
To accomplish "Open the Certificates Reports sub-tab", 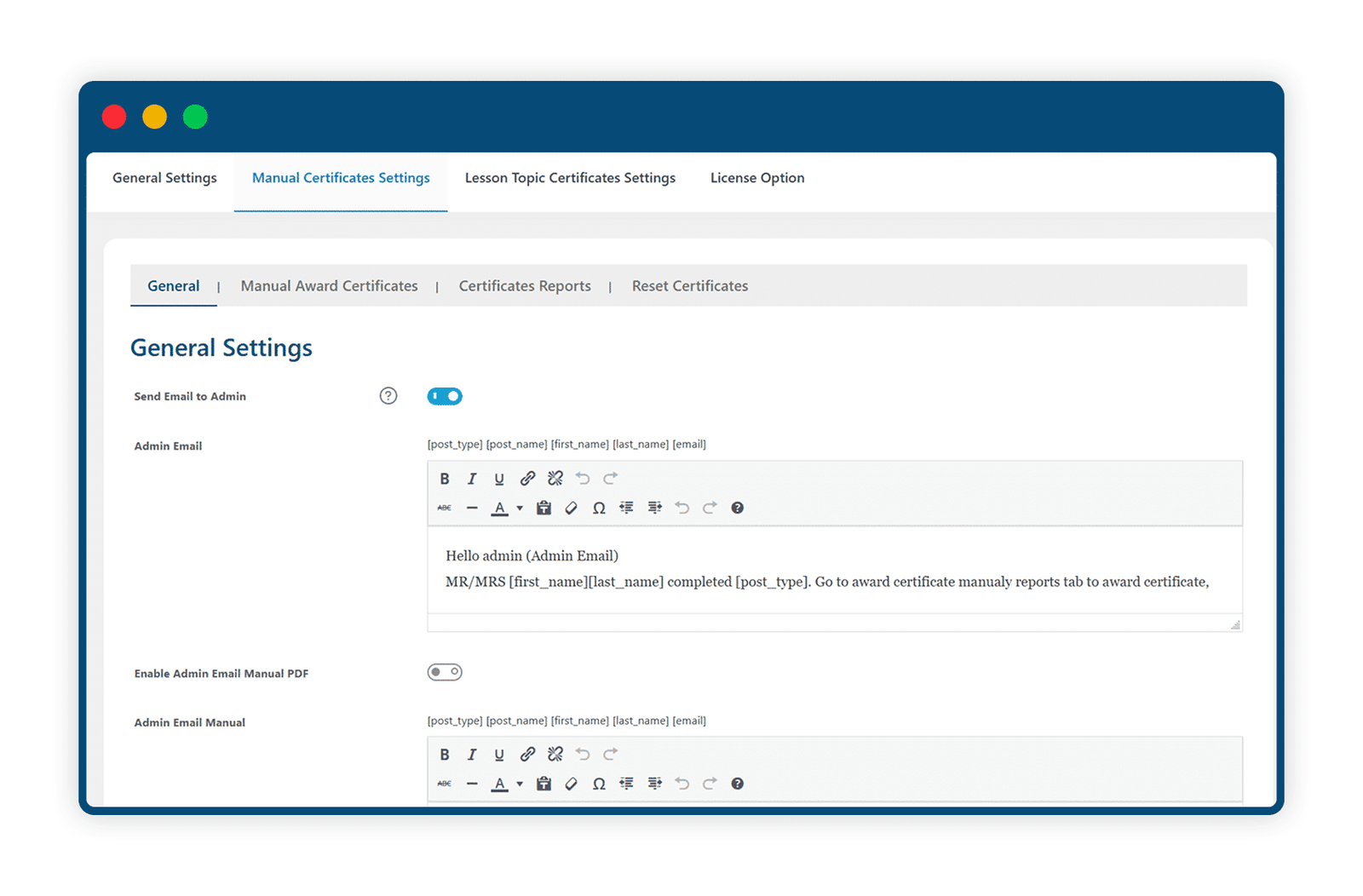I will tap(525, 286).
